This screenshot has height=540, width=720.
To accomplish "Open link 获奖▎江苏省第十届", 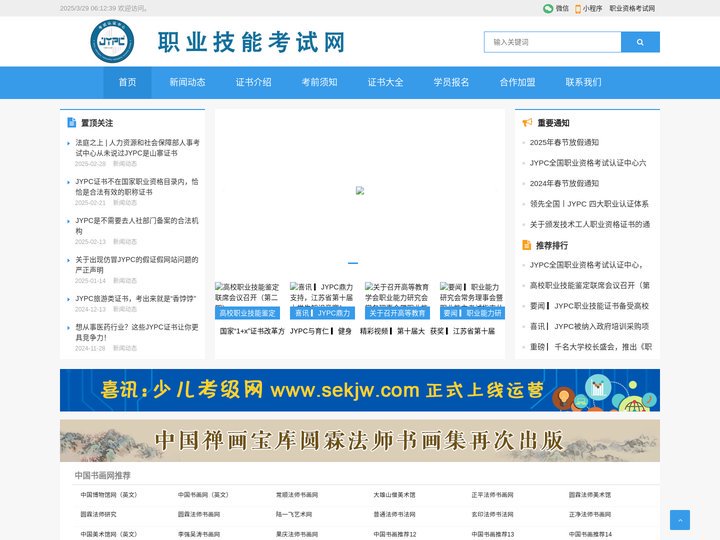I will tap(462, 331).
